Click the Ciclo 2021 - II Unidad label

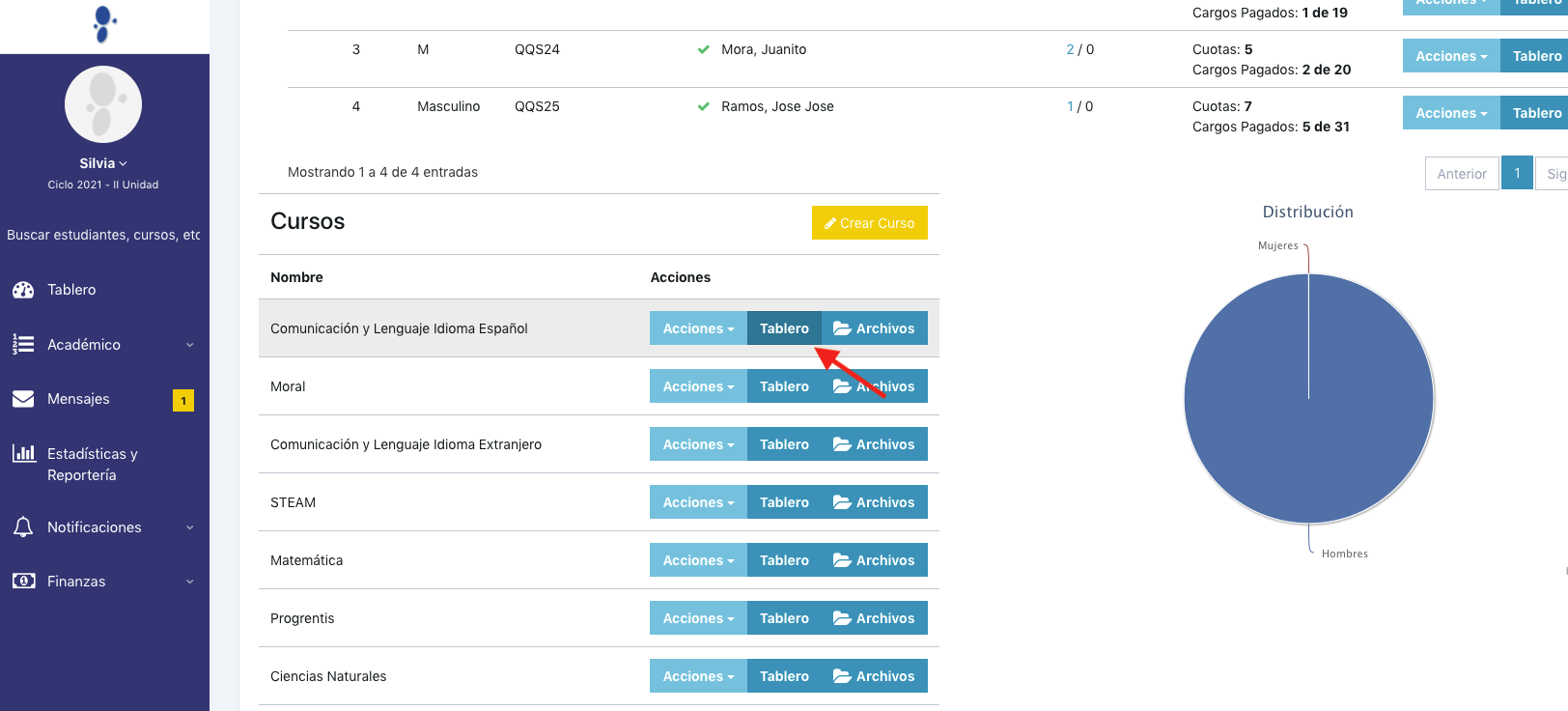[x=103, y=185]
